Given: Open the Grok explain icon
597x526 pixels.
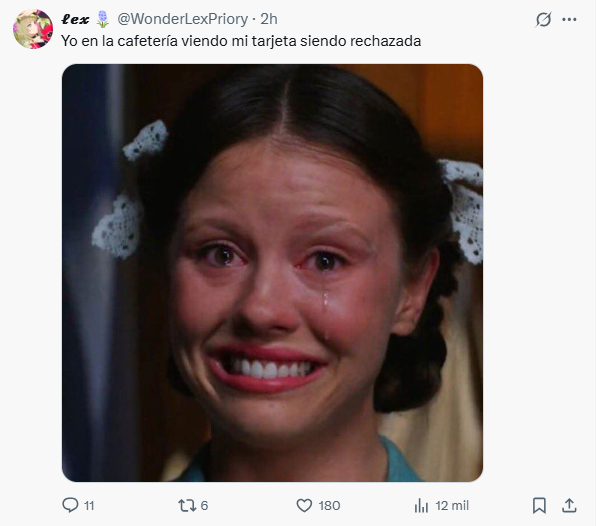Looking at the screenshot, I should tap(543, 19).
